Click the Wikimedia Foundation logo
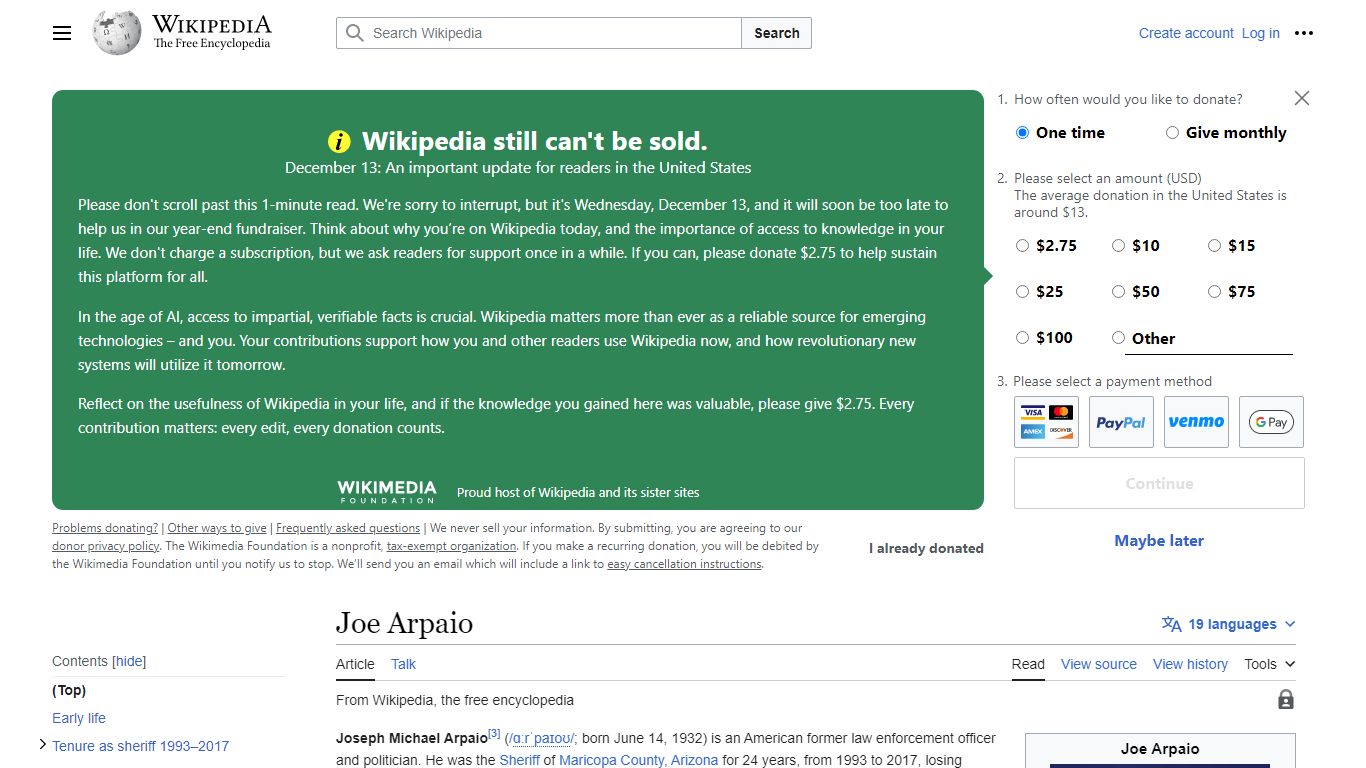The width and height of the screenshot is (1366, 768). point(387,491)
